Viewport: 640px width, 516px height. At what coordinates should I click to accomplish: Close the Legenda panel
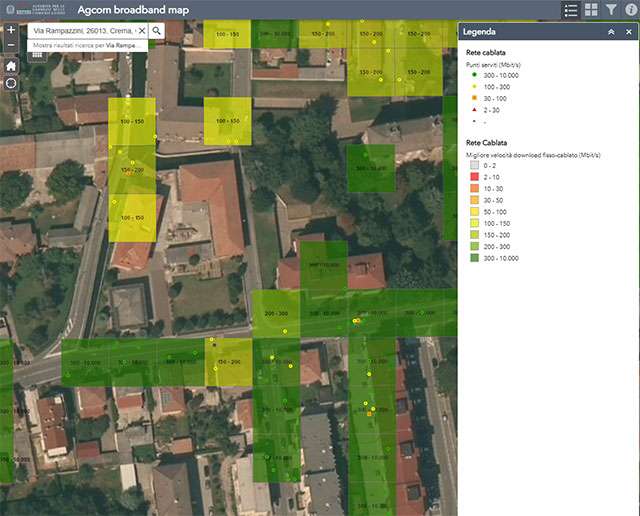click(x=628, y=32)
